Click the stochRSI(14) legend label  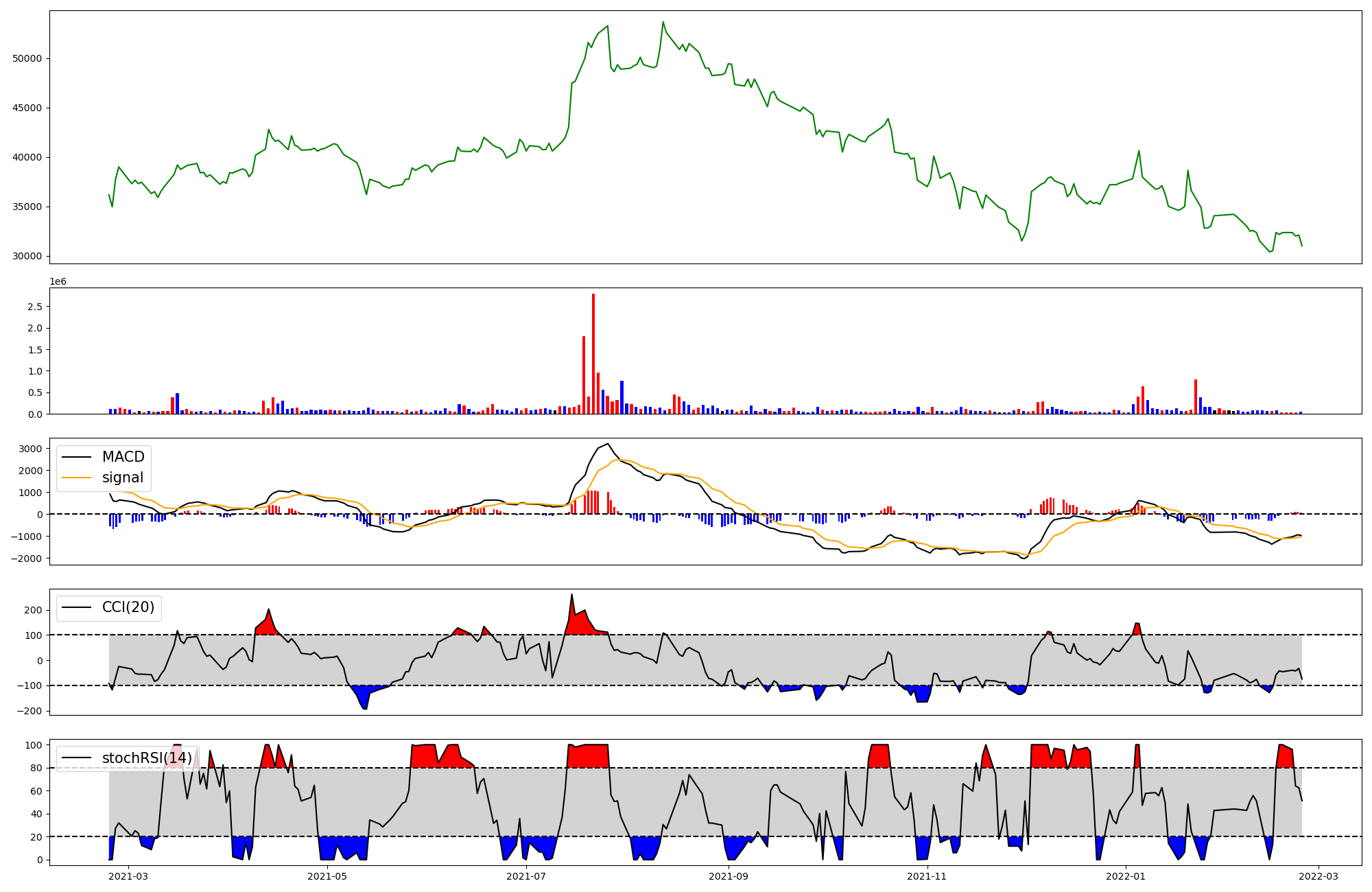(x=147, y=758)
